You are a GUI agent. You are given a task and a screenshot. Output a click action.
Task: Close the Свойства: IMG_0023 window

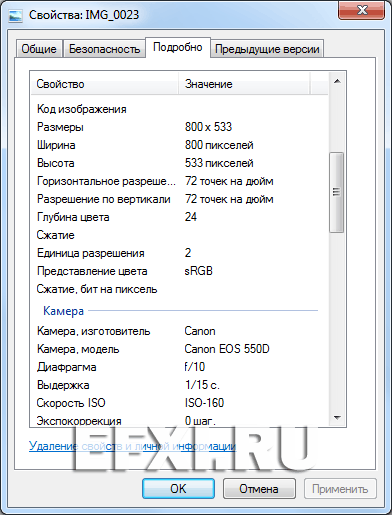[x=362, y=10]
